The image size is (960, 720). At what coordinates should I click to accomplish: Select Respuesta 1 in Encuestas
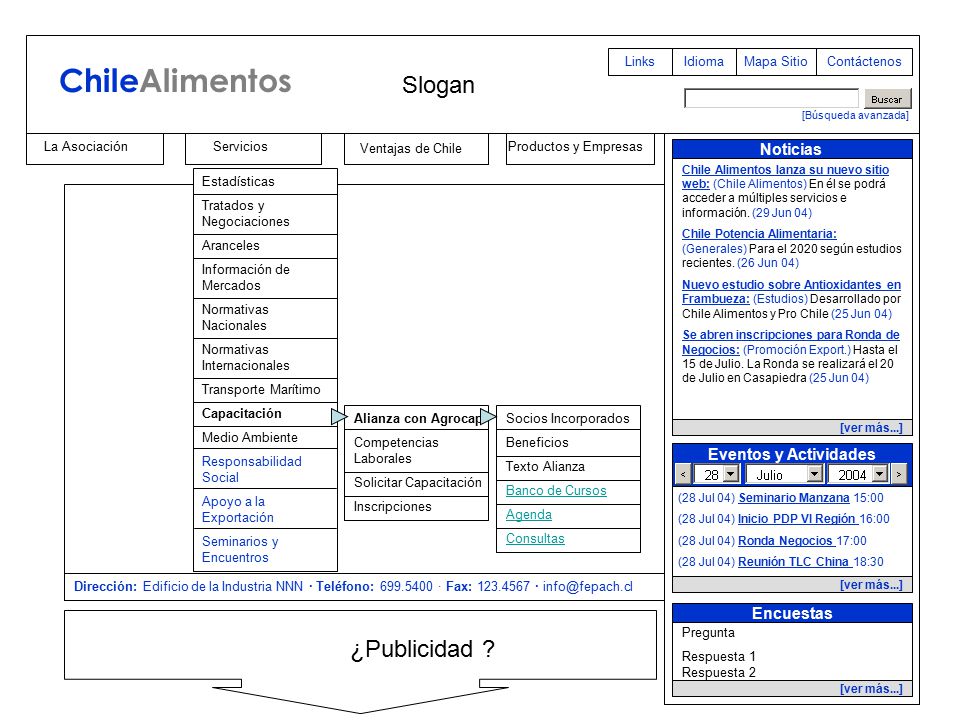(719, 657)
